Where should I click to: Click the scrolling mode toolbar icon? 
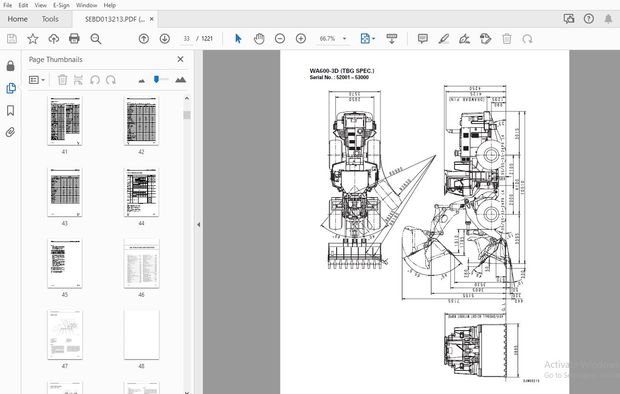pyautogui.click(x=391, y=39)
